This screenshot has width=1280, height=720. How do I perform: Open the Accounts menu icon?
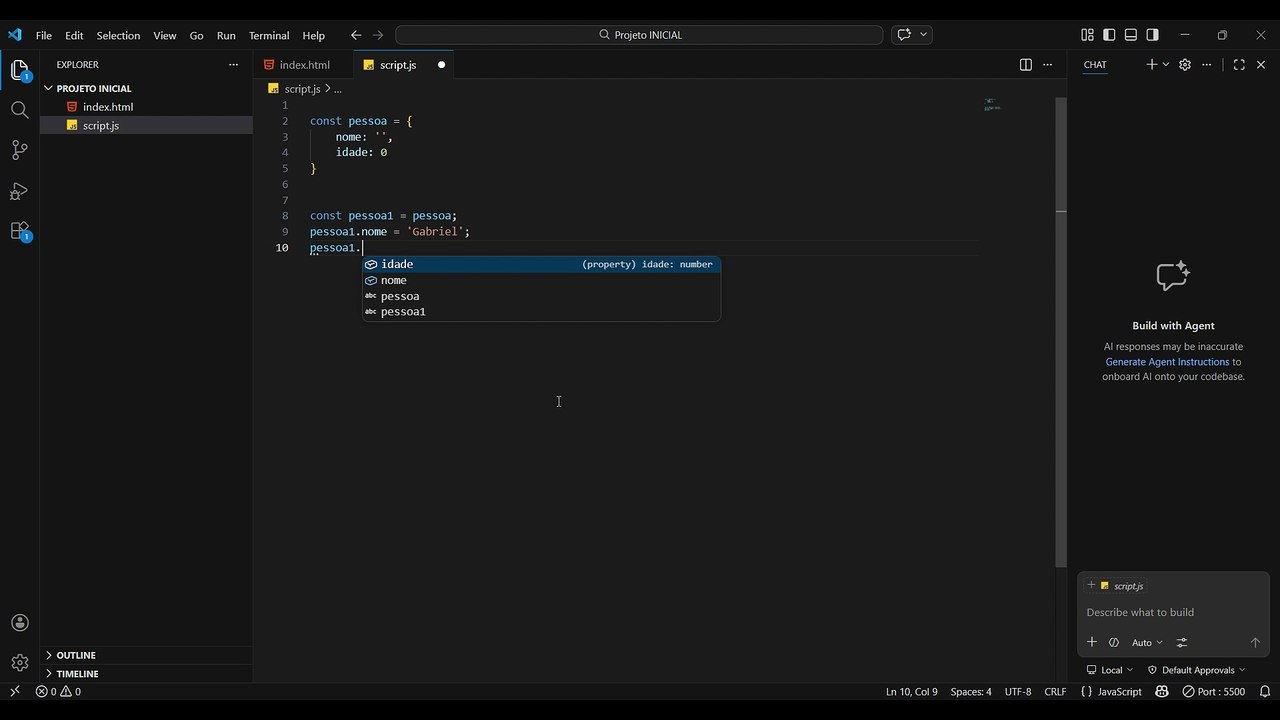click(x=19, y=623)
